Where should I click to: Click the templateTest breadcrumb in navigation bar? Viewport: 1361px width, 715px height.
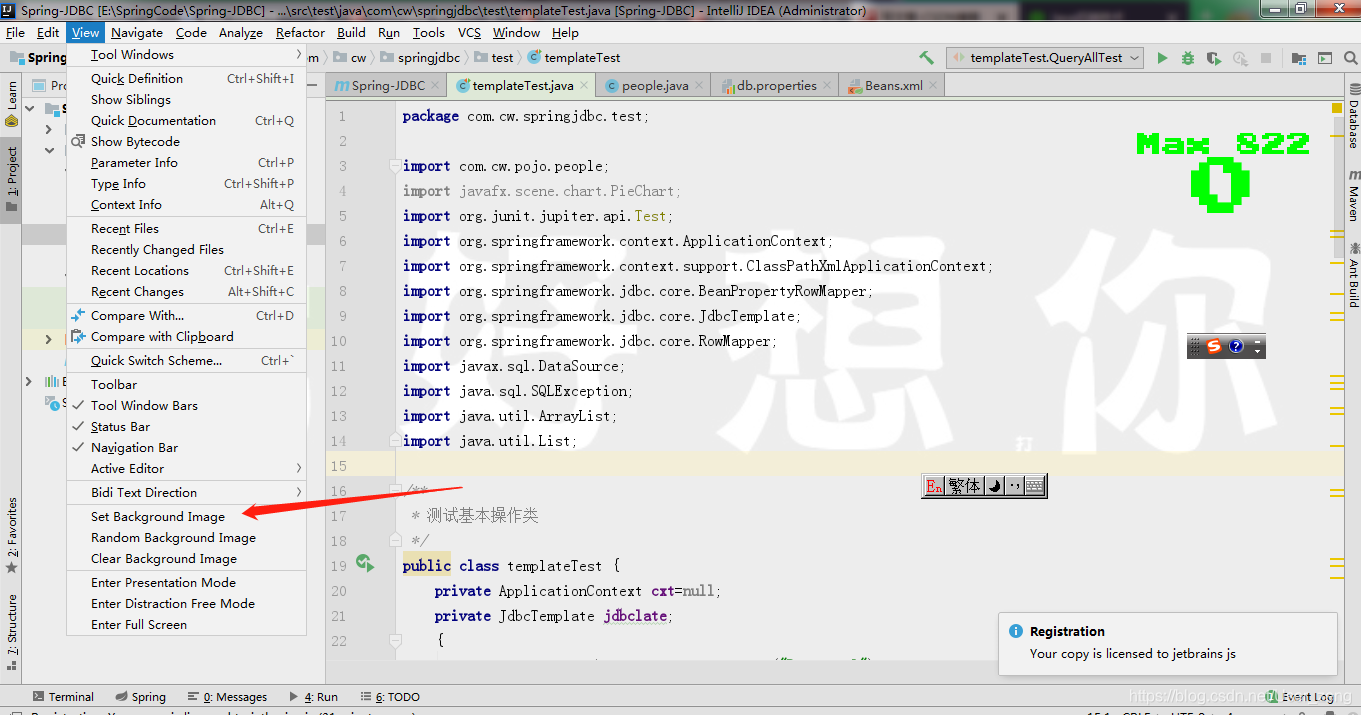[x=574, y=58]
